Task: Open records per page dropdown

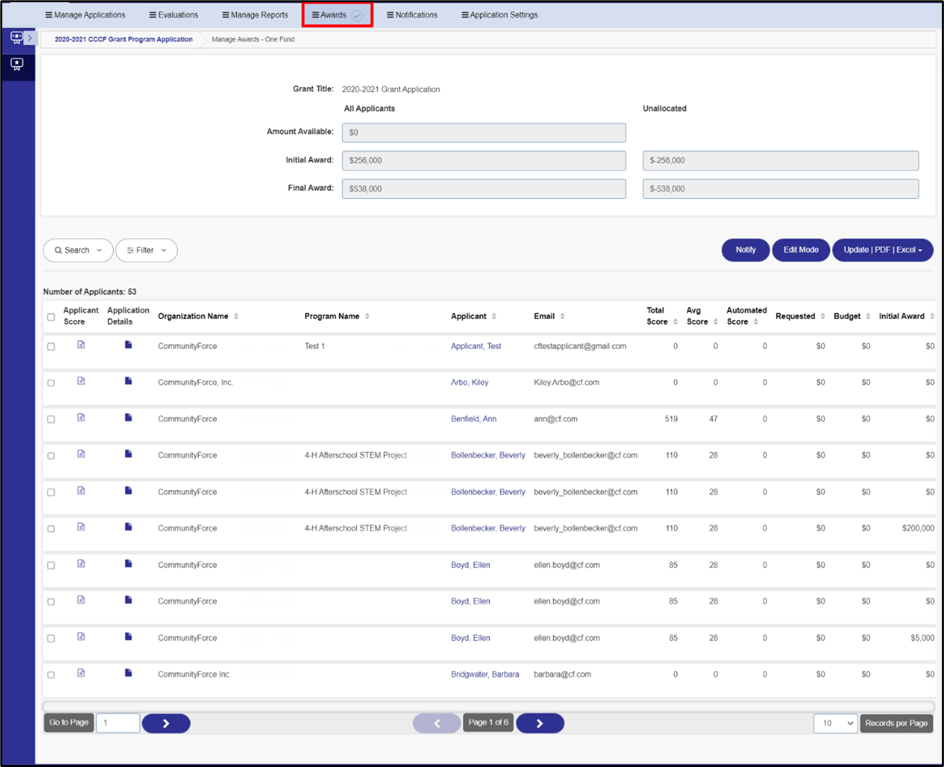Action: point(835,723)
